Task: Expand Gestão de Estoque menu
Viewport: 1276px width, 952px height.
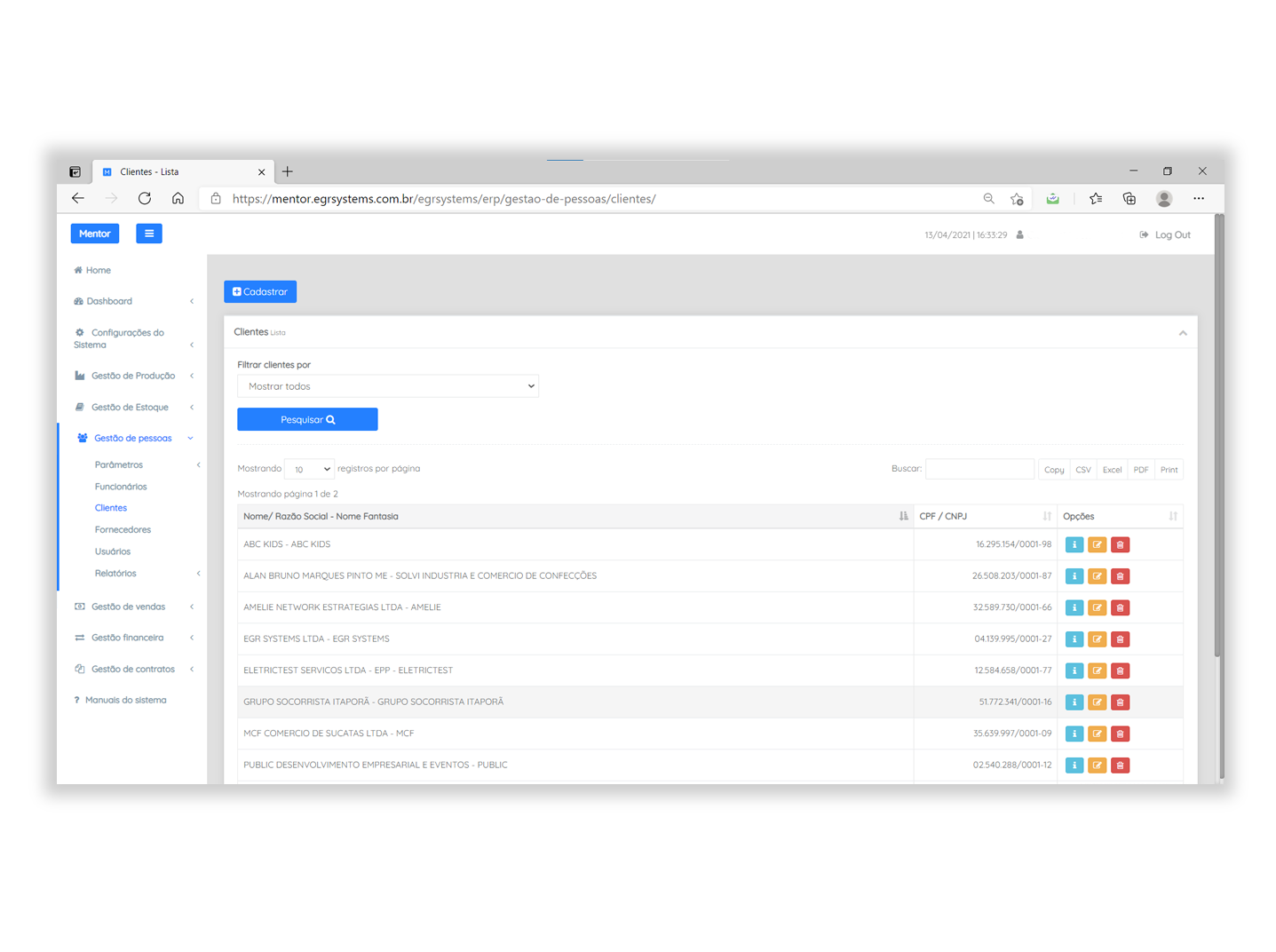Action: [x=133, y=408]
